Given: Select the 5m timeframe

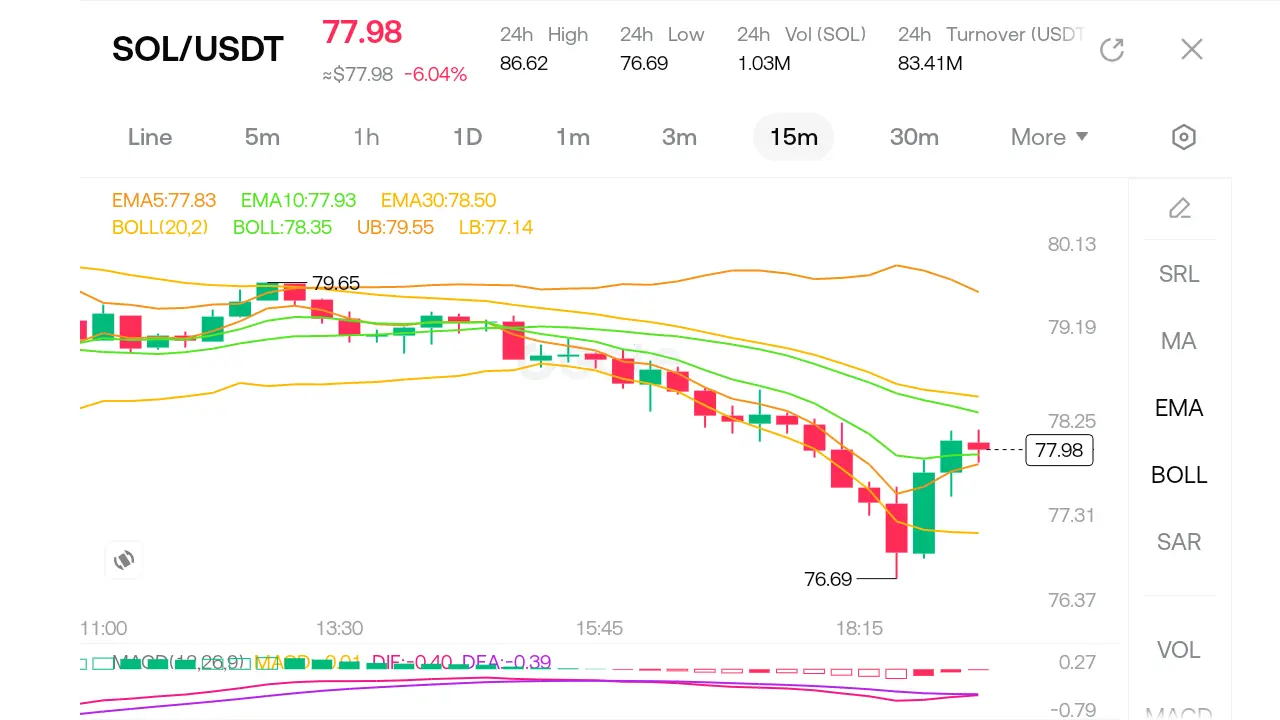Looking at the screenshot, I should tap(262, 137).
